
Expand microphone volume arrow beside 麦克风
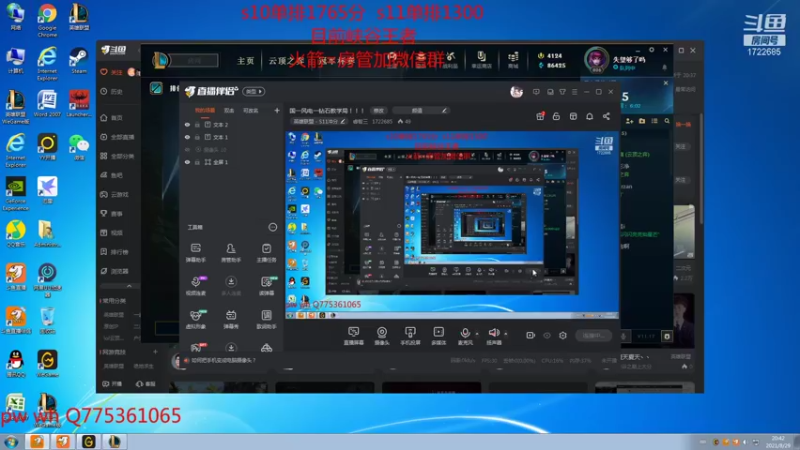(477, 334)
